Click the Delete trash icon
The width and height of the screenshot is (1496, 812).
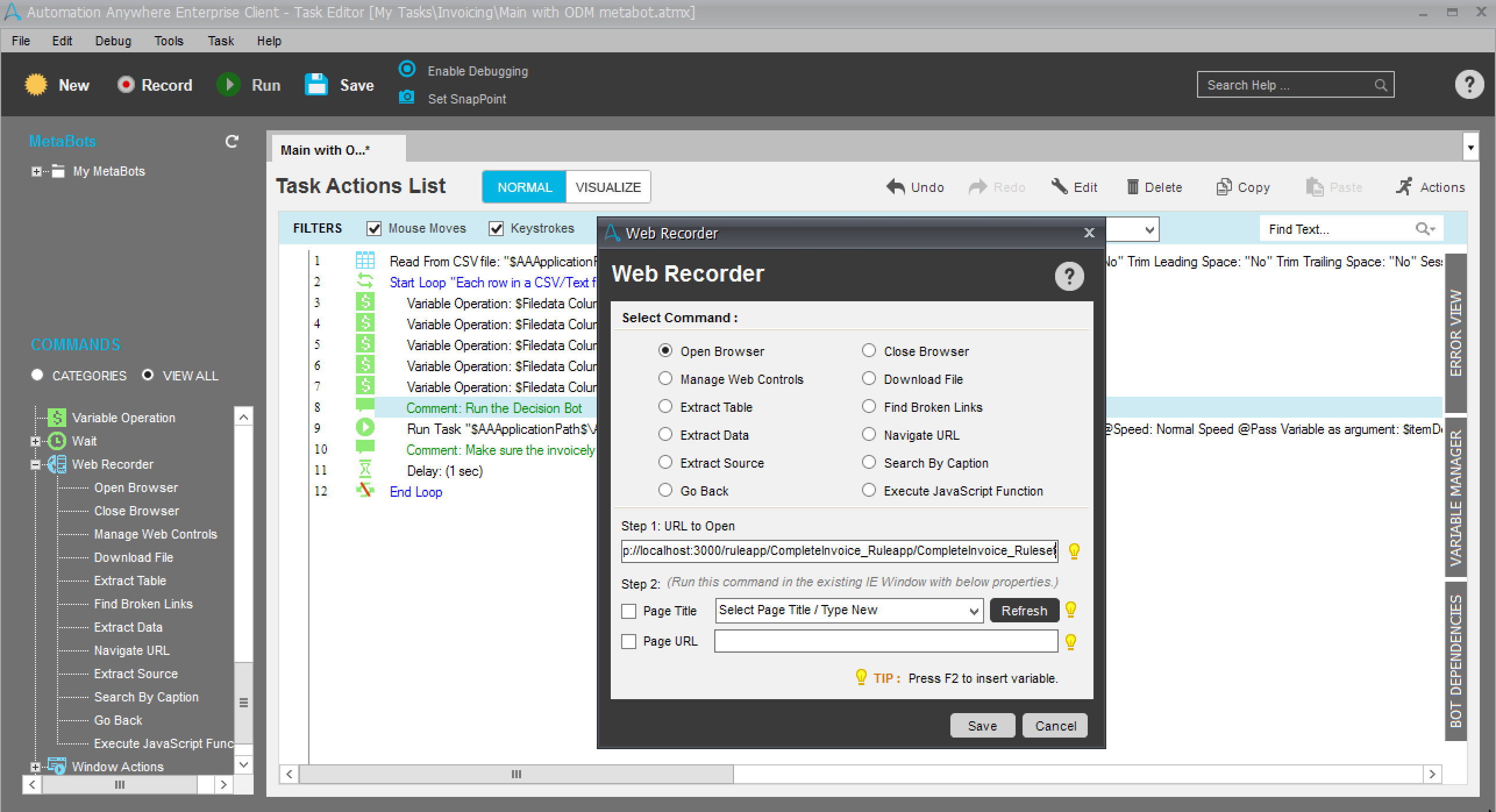(1132, 187)
